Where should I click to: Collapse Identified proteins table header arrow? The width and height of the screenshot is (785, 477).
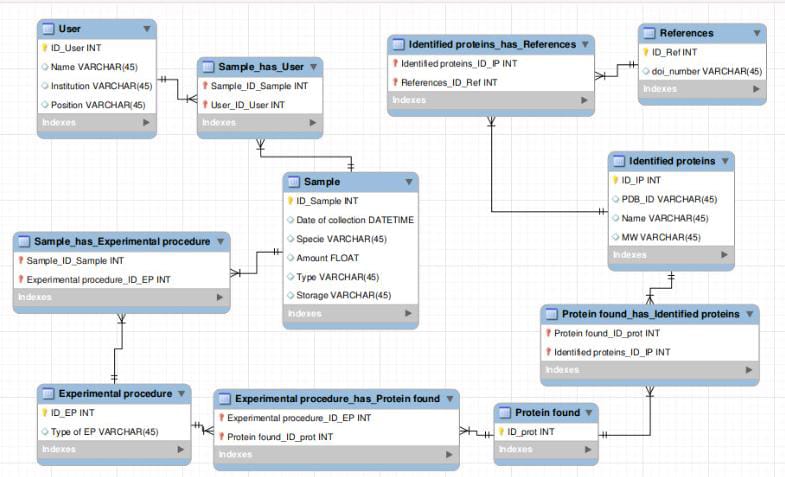pyautogui.click(x=724, y=161)
